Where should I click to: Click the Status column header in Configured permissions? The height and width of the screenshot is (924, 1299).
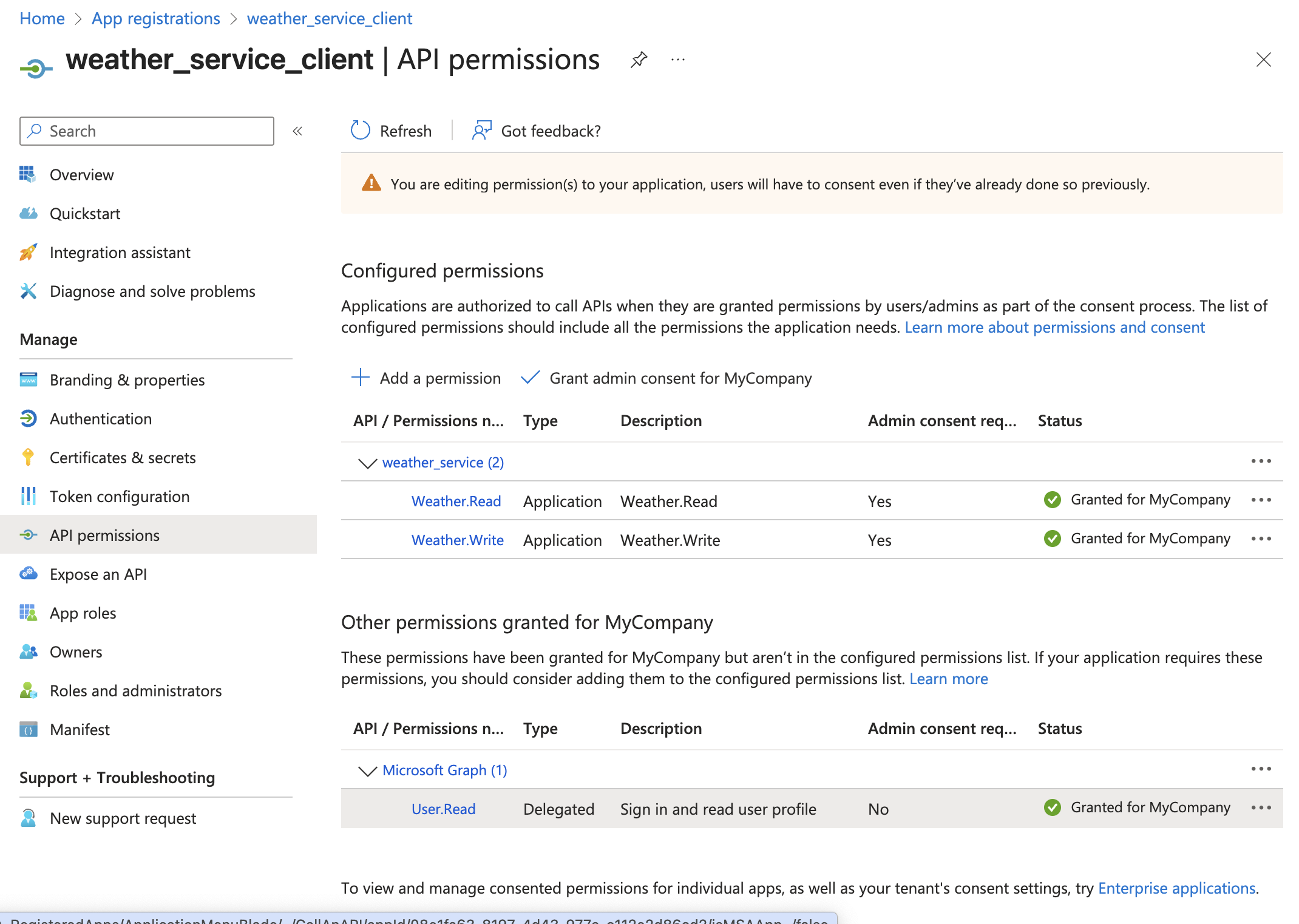[x=1060, y=421]
